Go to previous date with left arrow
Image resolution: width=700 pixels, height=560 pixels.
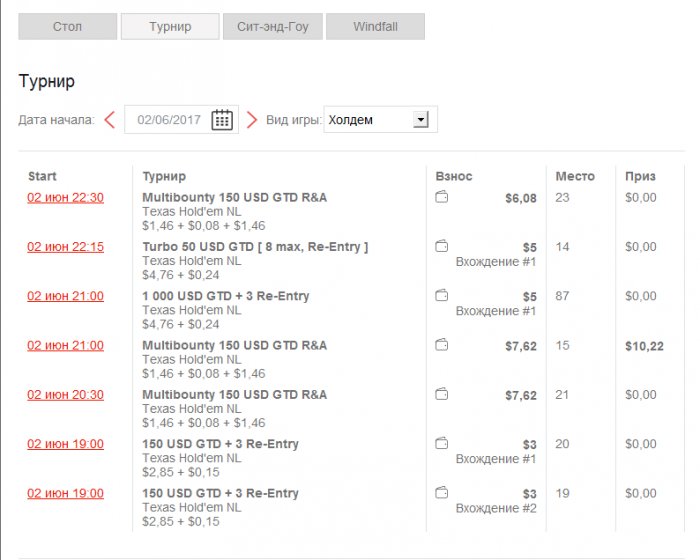pos(109,120)
